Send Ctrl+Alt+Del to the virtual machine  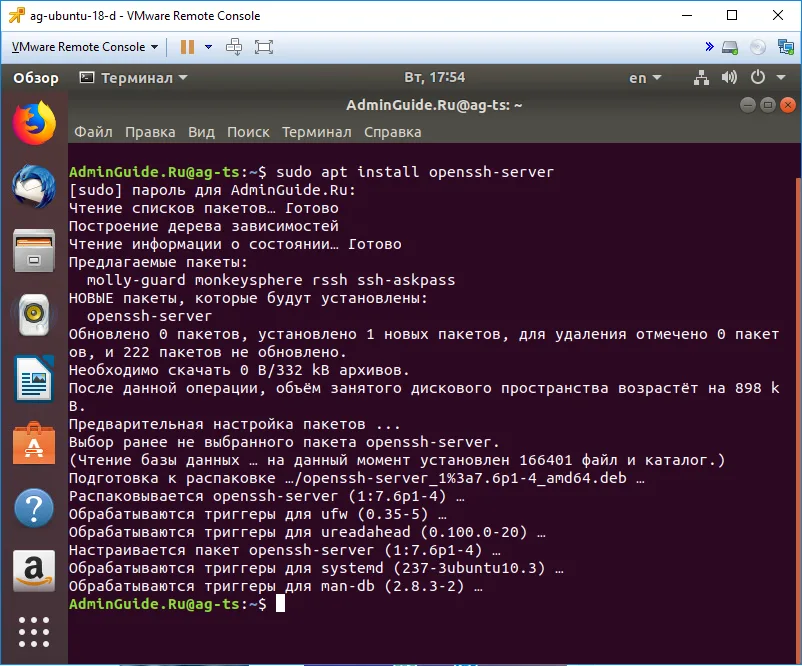[234, 47]
